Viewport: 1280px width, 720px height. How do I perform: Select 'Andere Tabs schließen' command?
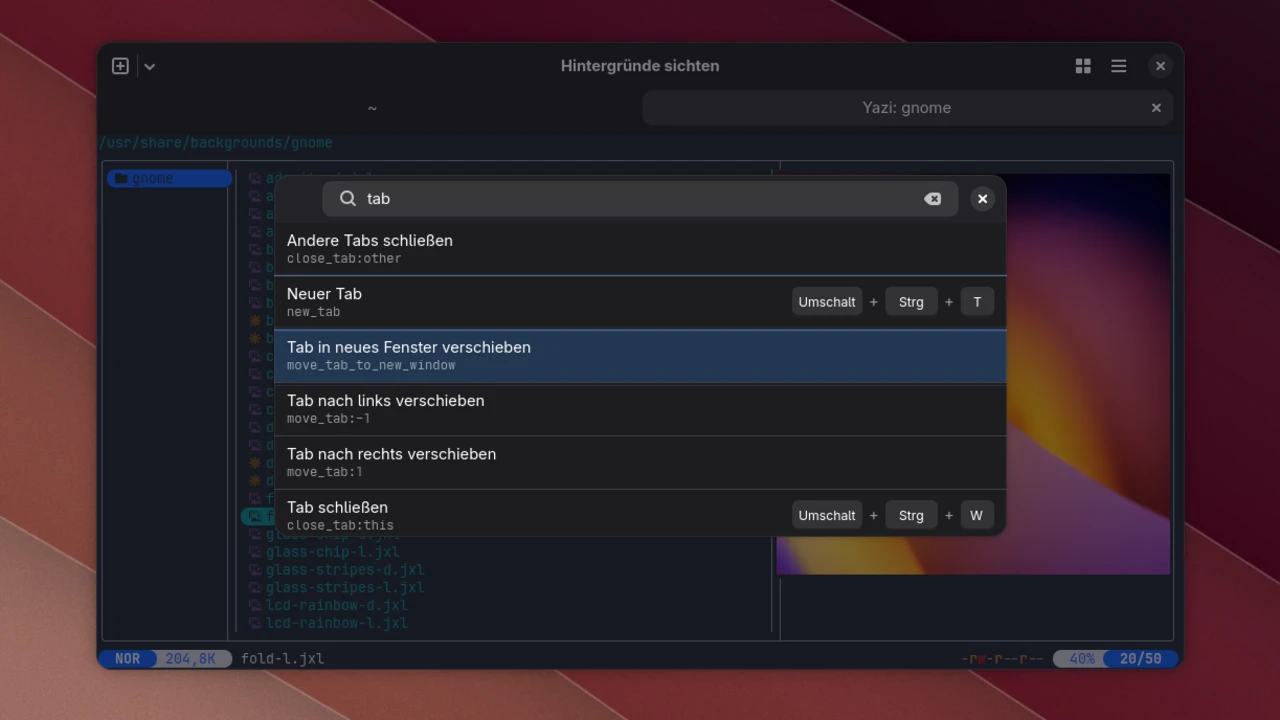tap(640, 248)
